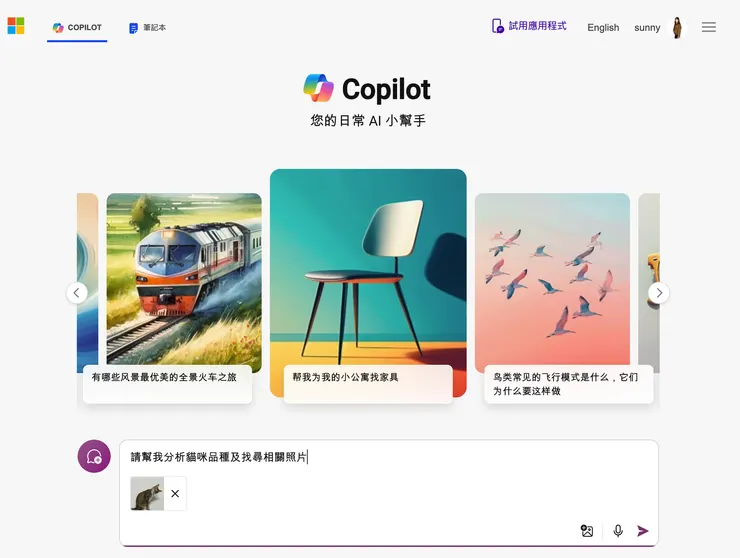The width and height of the screenshot is (740, 558).
Task: Click prompt 有哪些风景最优美的全景火车之旅
Action: [168, 384]
